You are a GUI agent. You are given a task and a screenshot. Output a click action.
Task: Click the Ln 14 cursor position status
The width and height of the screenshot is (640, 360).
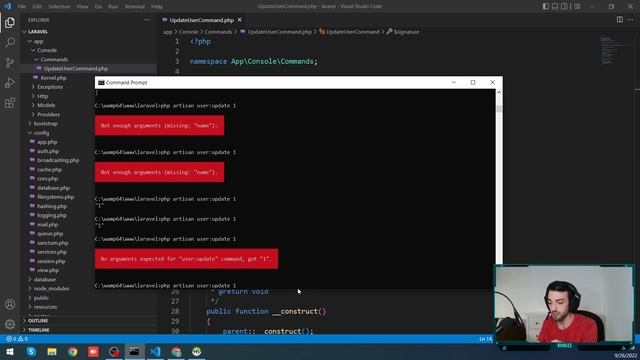coord(486,339)
